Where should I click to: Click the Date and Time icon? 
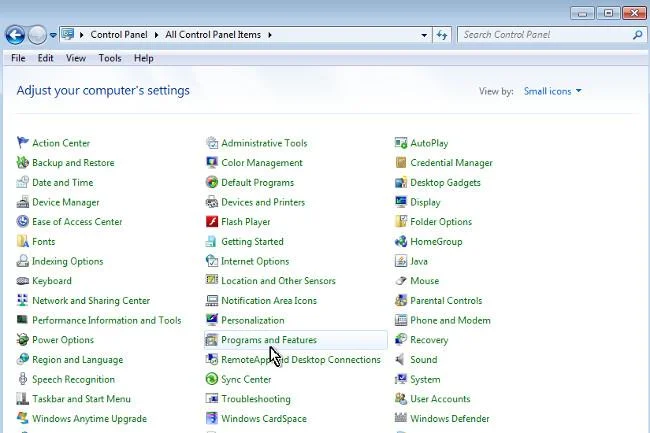[22, 182]
